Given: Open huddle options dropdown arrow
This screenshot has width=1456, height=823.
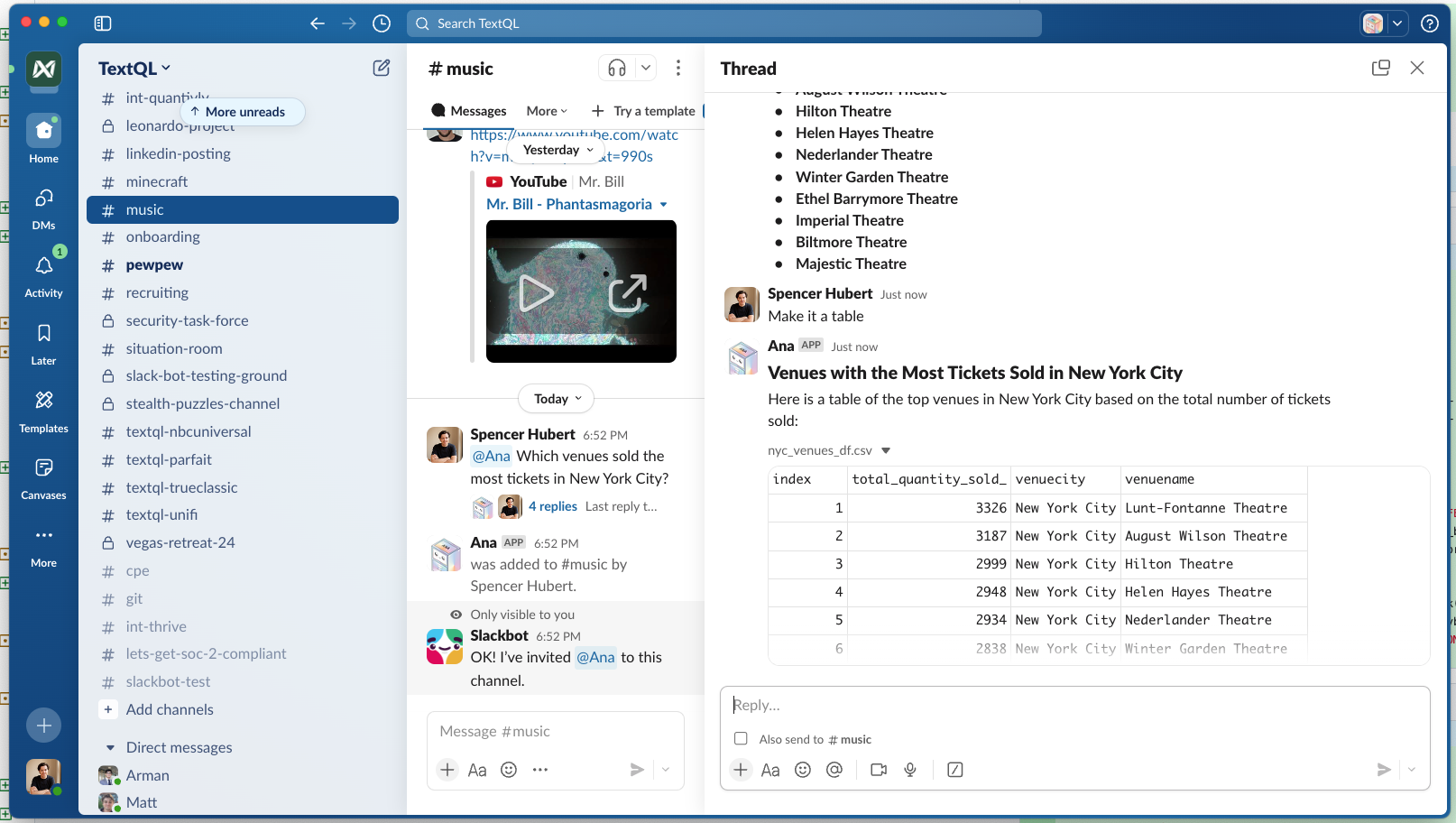Looking at the screenshot, I should pos(646,68).
